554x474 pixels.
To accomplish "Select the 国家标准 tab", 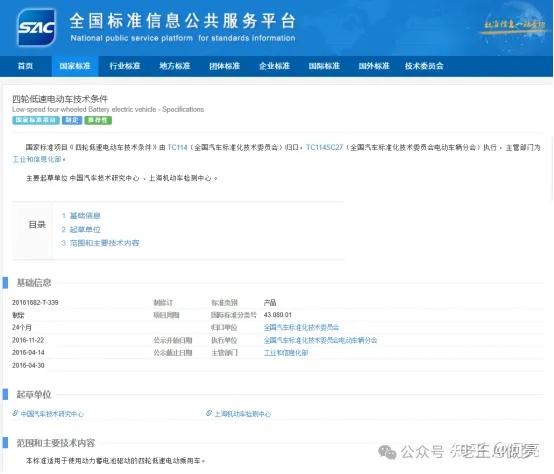I will pos(75,66).
